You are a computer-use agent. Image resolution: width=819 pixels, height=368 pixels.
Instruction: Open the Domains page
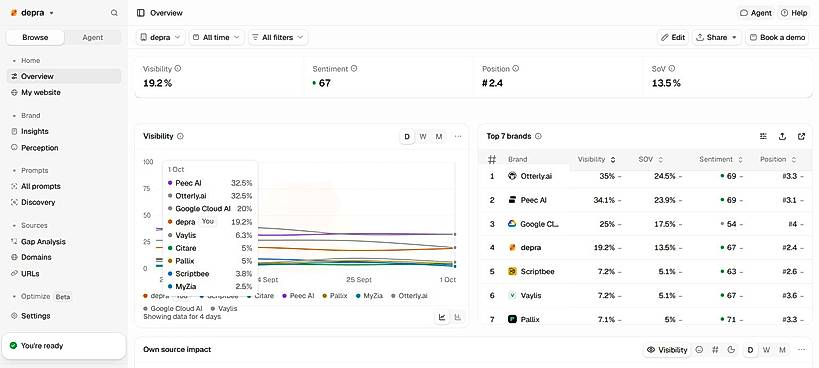(x=64, y=257)
